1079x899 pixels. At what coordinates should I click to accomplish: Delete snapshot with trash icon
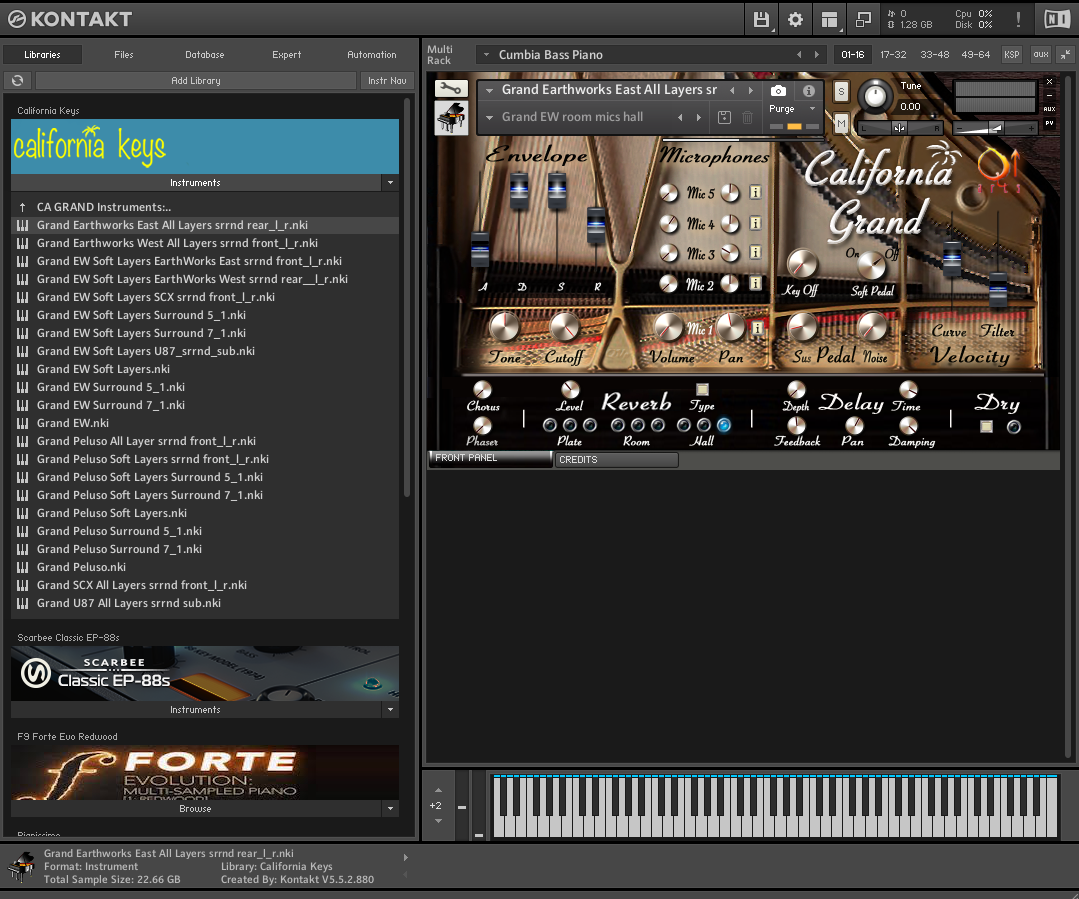(x=747, y=117)
